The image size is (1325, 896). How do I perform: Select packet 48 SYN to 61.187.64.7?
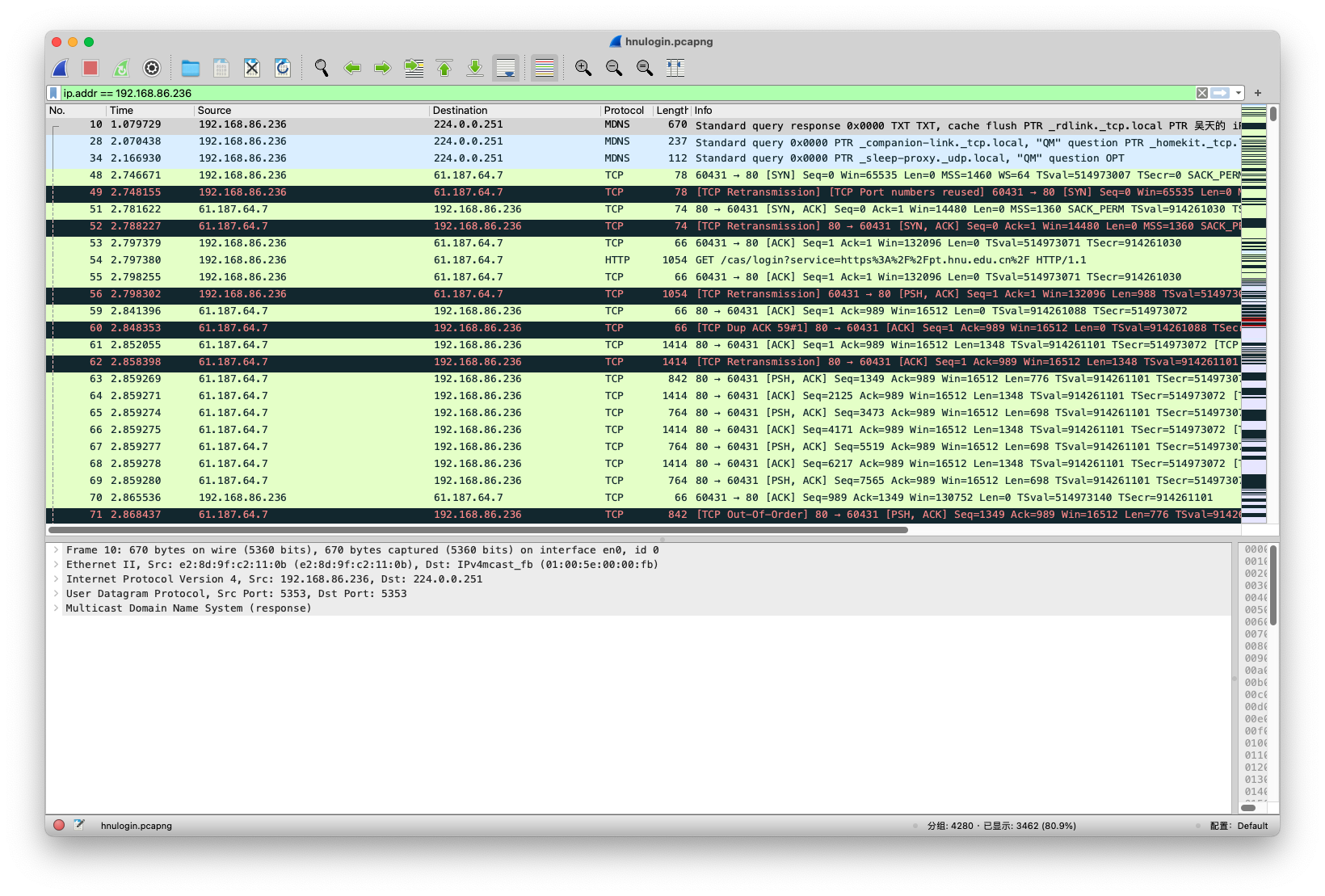(643, 176)
